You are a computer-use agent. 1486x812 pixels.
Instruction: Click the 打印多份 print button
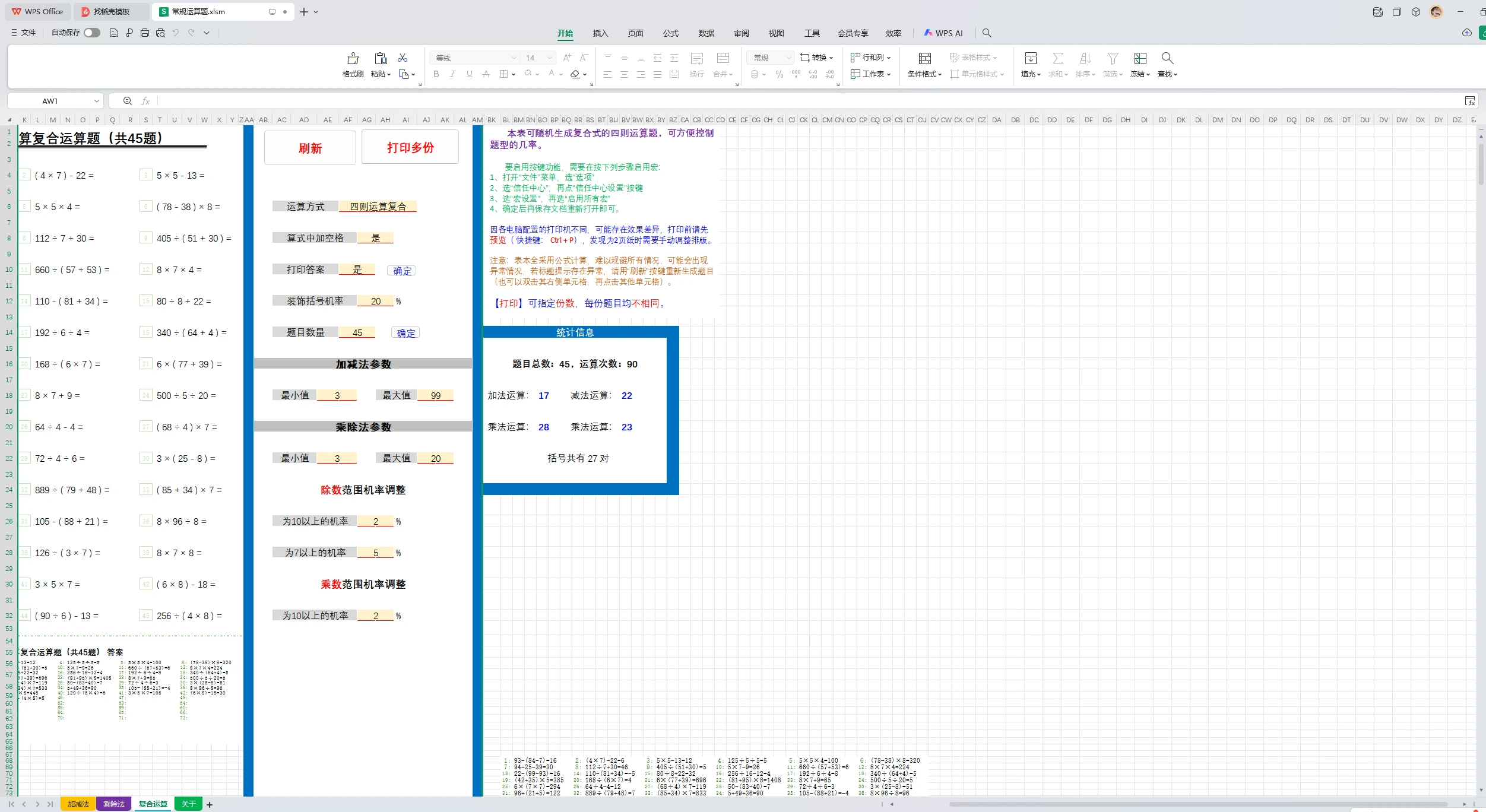[x=409, y=147]
